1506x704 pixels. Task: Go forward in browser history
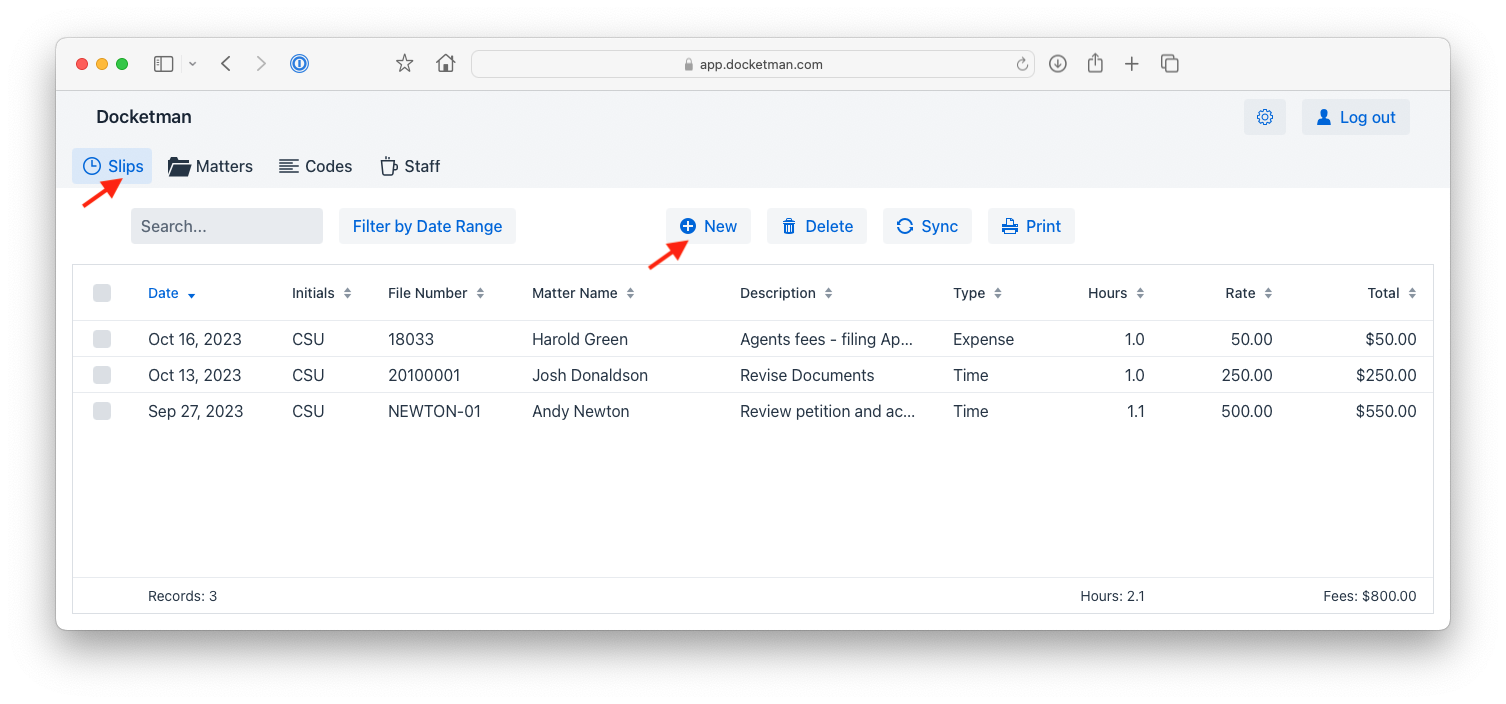(261, 64)
